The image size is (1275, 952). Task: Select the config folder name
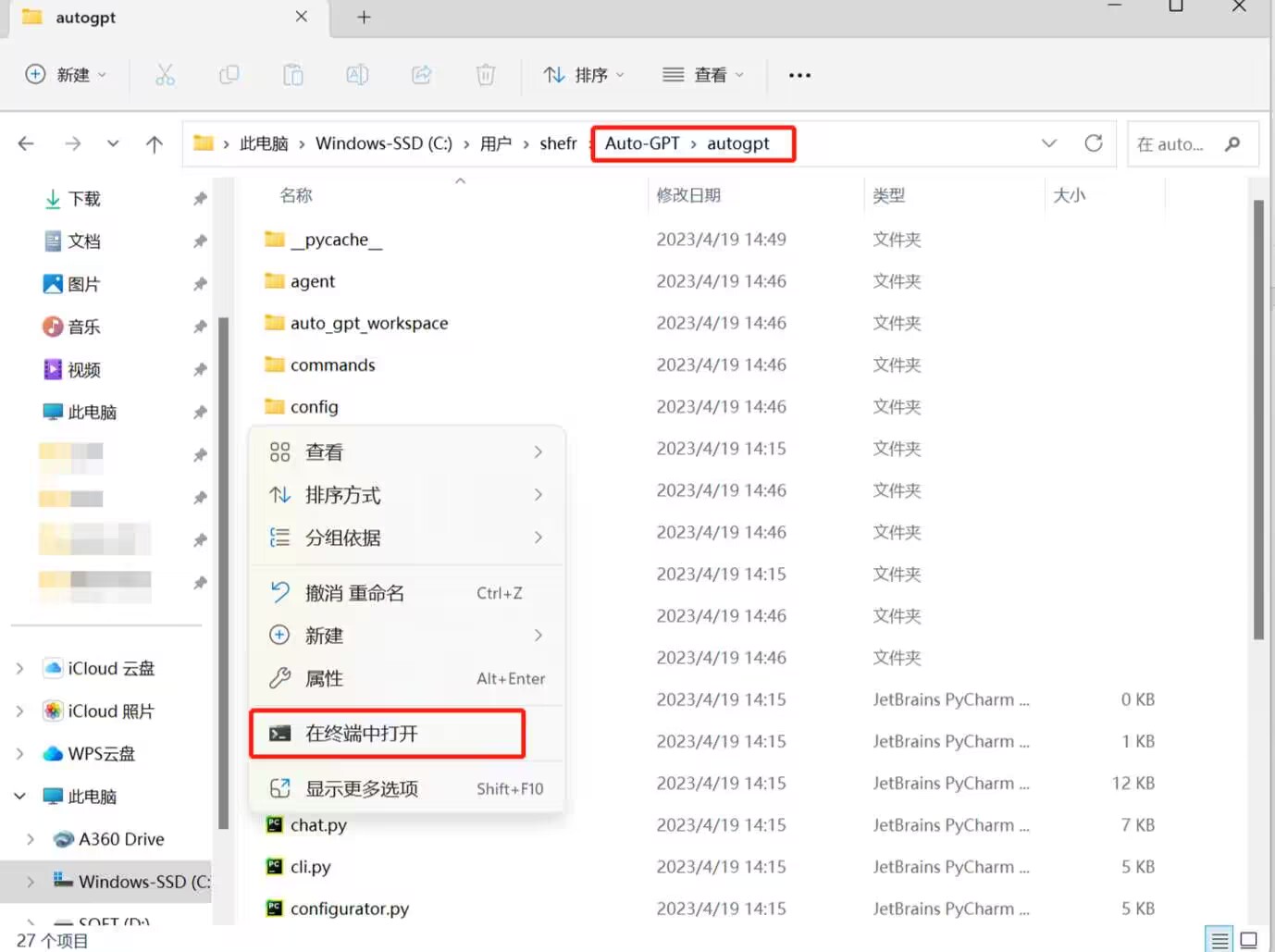click(315, 406)
